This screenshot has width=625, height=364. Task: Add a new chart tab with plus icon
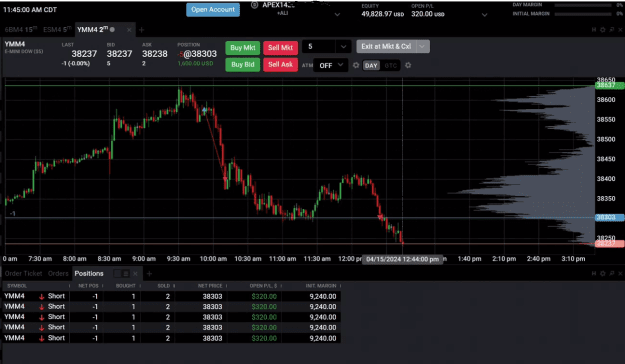coord(142,30)
